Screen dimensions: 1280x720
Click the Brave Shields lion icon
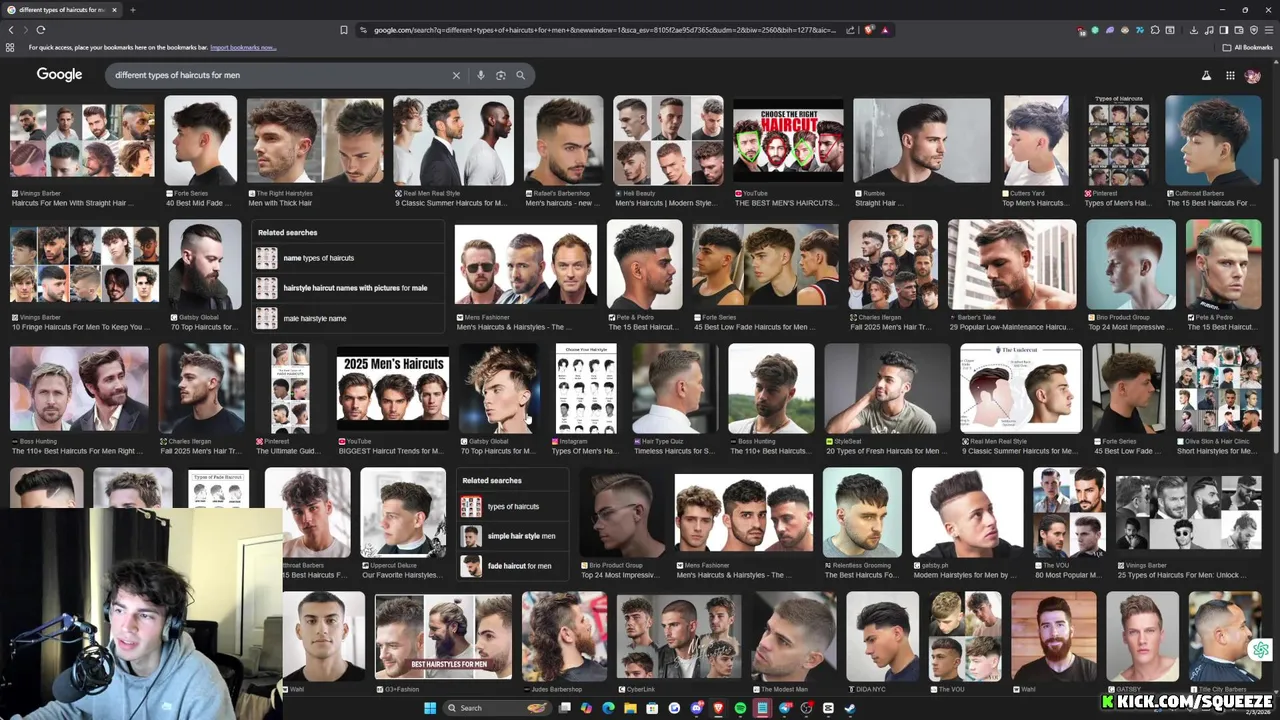[869, 30]
